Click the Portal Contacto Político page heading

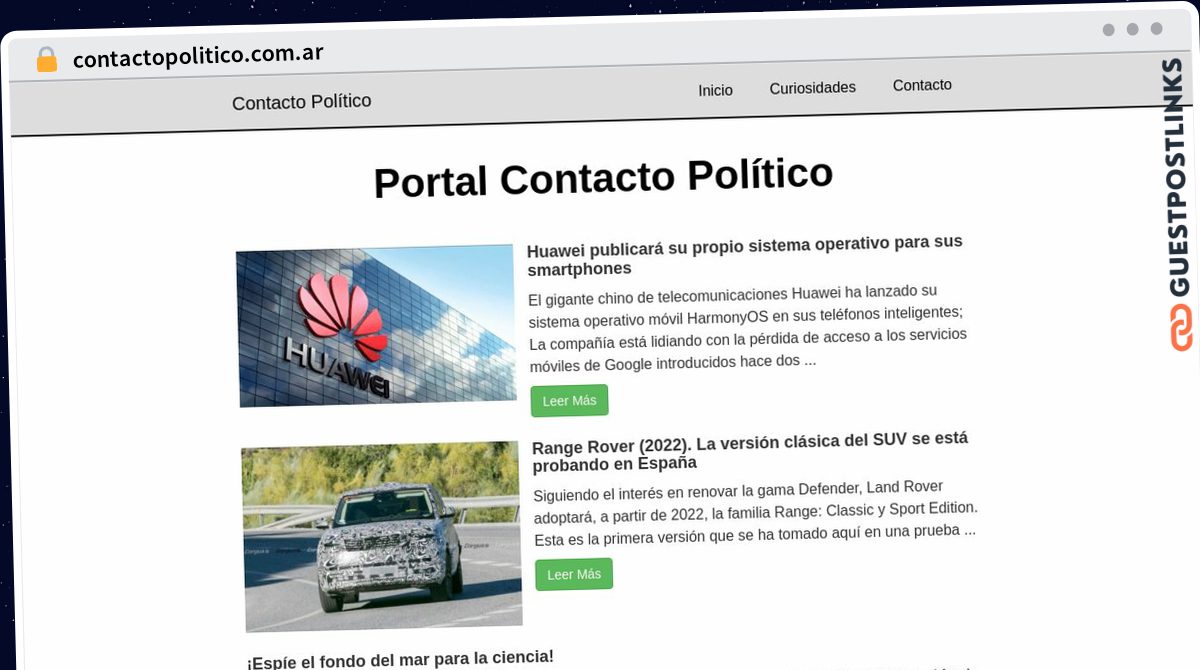(603, 178)
